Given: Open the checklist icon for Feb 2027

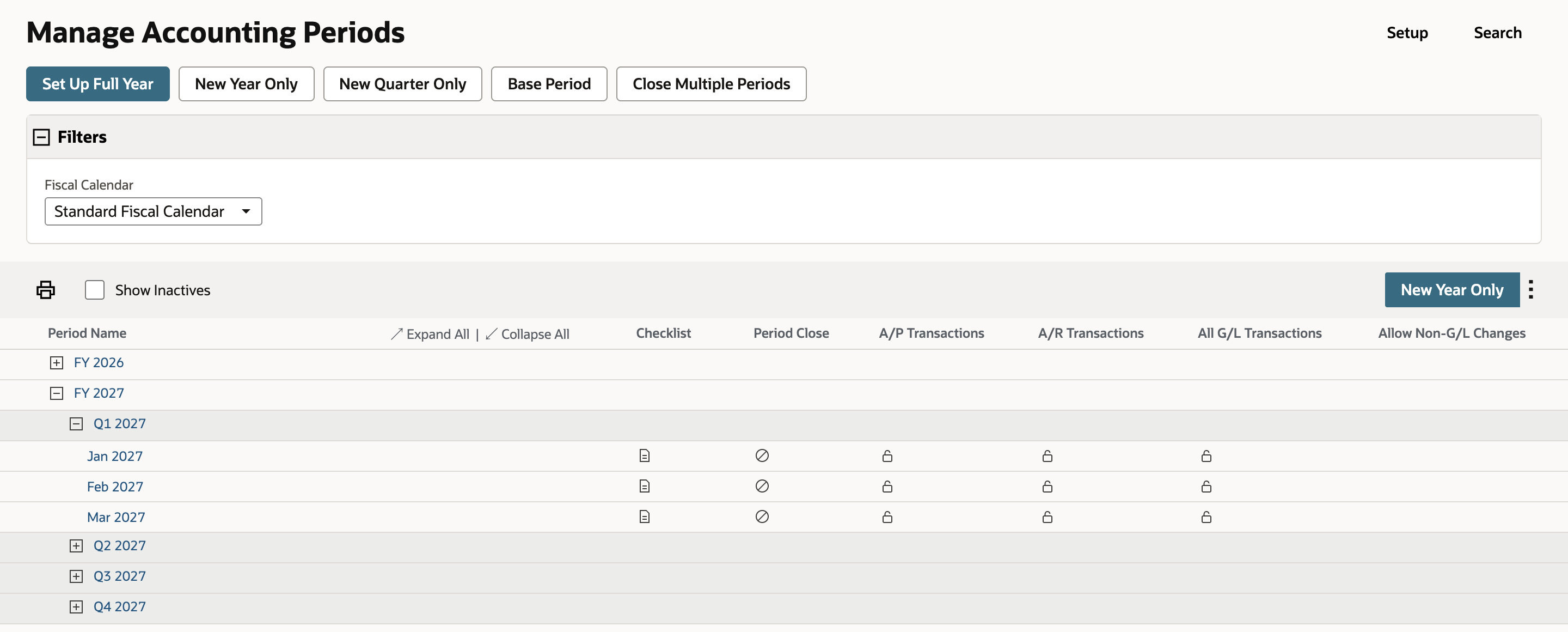Looking at the screenshot, I should (x=645, y=486).
